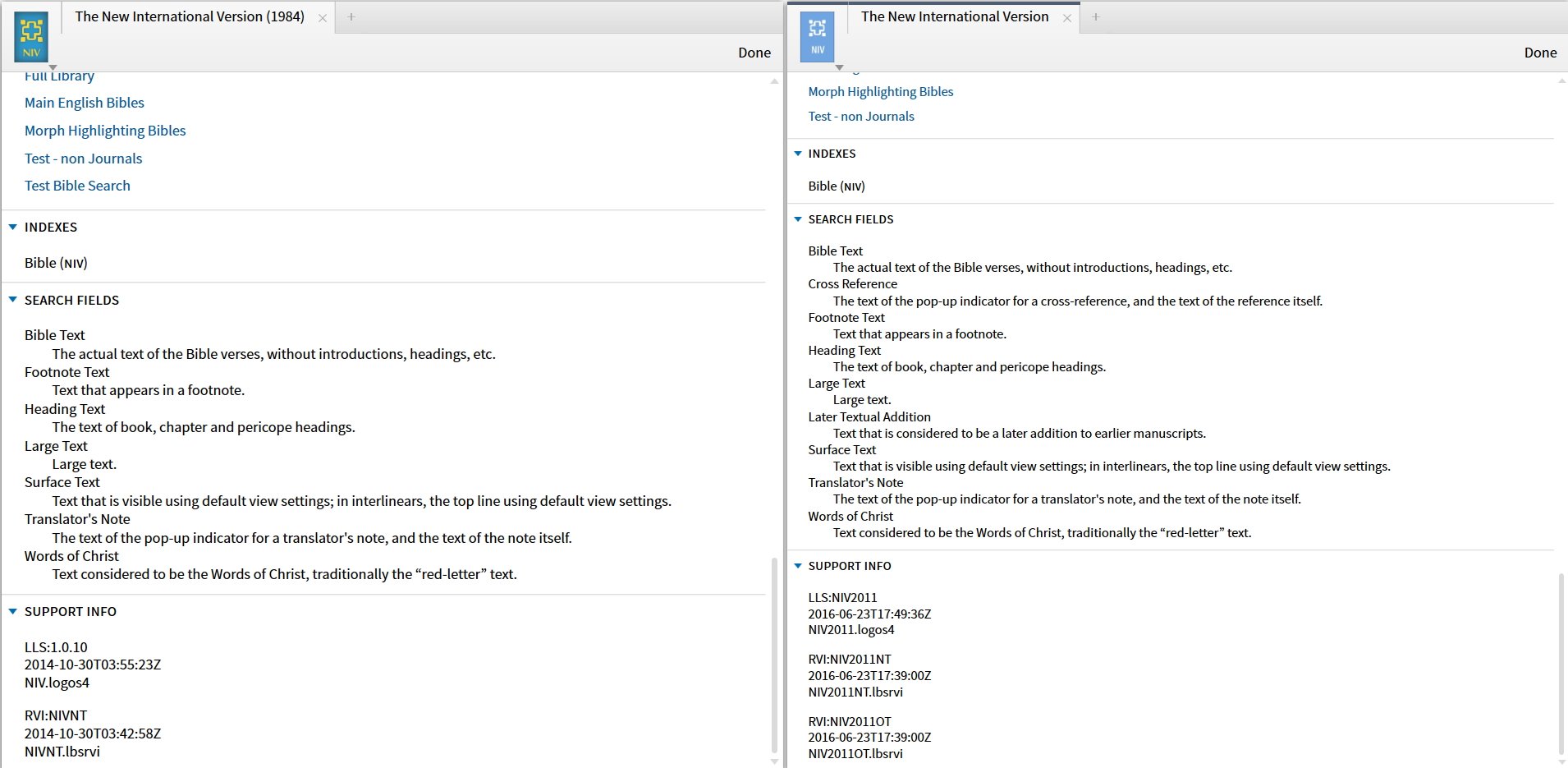
Task: Click the 'Bible (NIV)' index in the 1984 panel
Action: tap(56, 263)
